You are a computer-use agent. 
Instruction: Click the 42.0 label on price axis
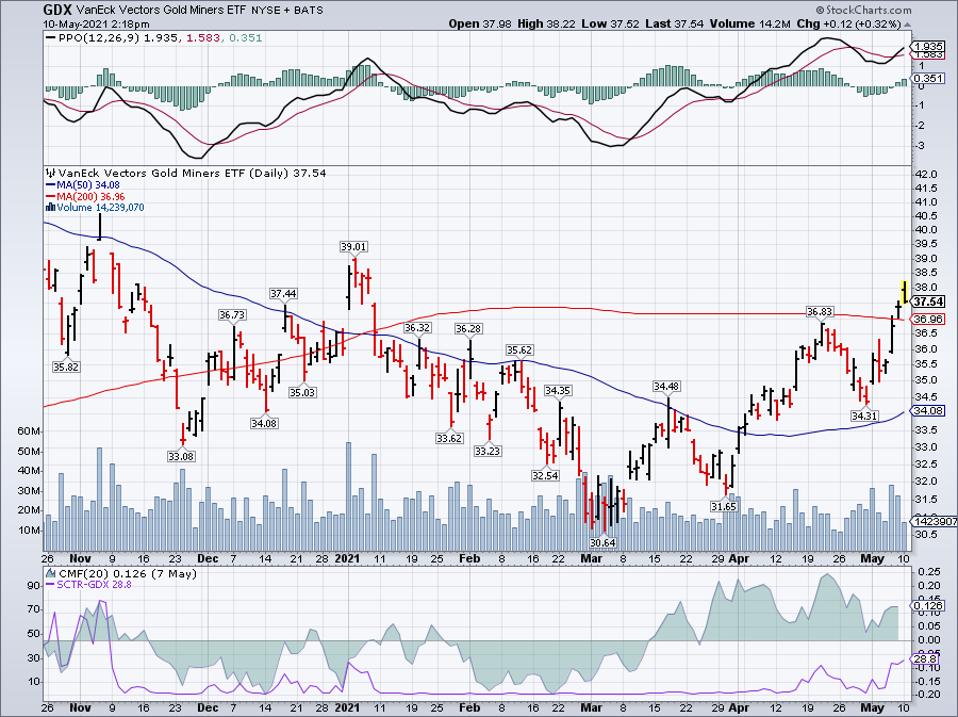click(x=926, y=175)
